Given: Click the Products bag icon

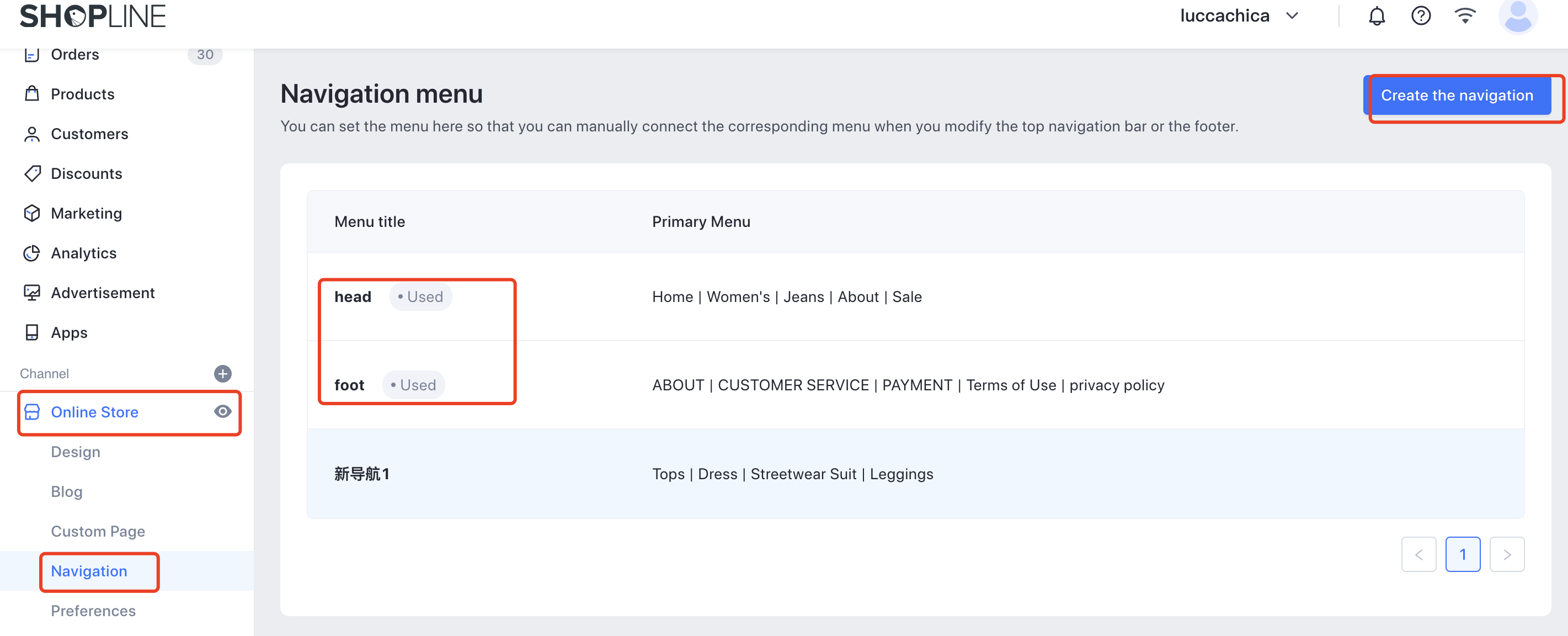Looking at the screenshot, I should pyautogui.click(x=31, y=94).
